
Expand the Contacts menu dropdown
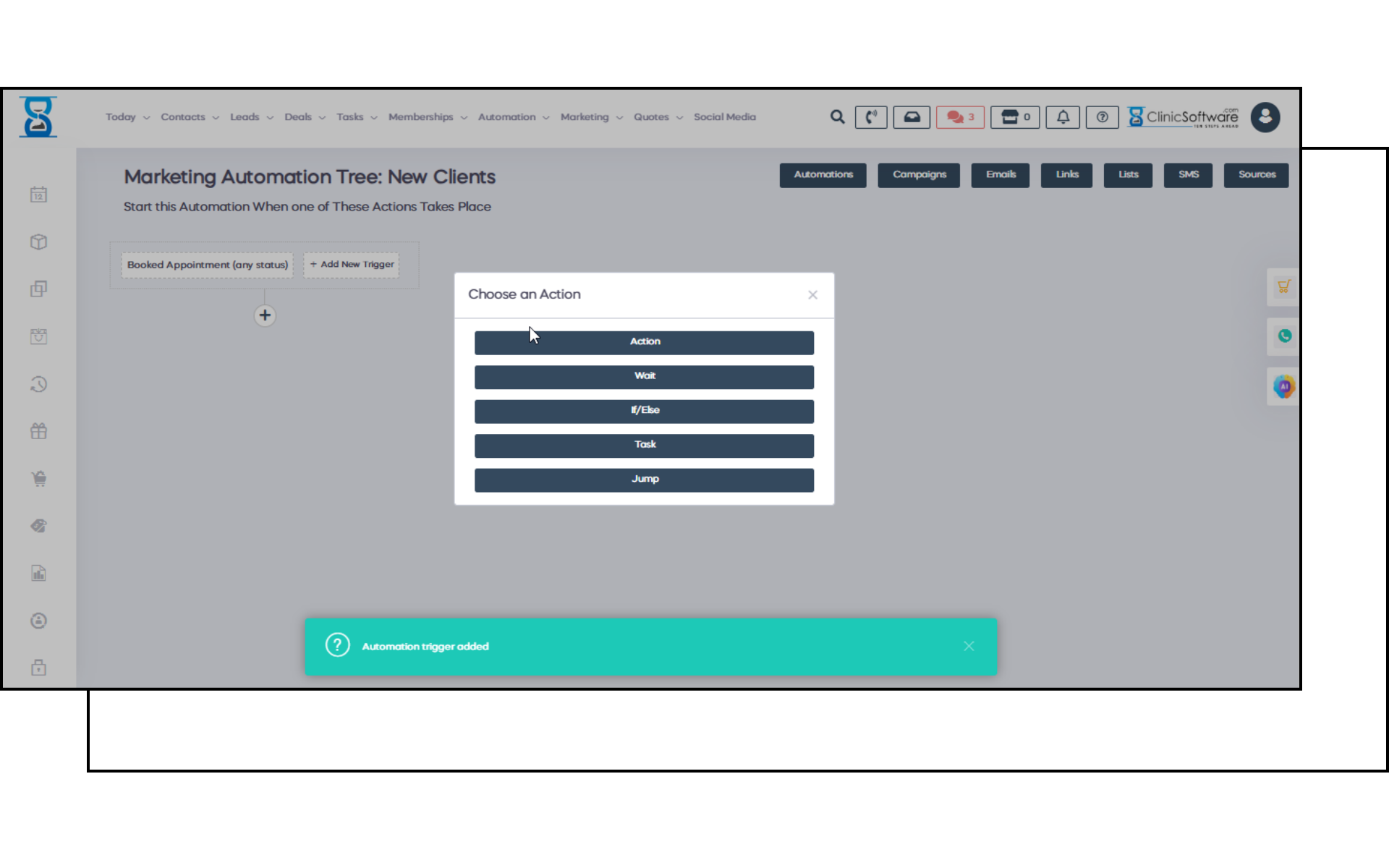(190, 117)
